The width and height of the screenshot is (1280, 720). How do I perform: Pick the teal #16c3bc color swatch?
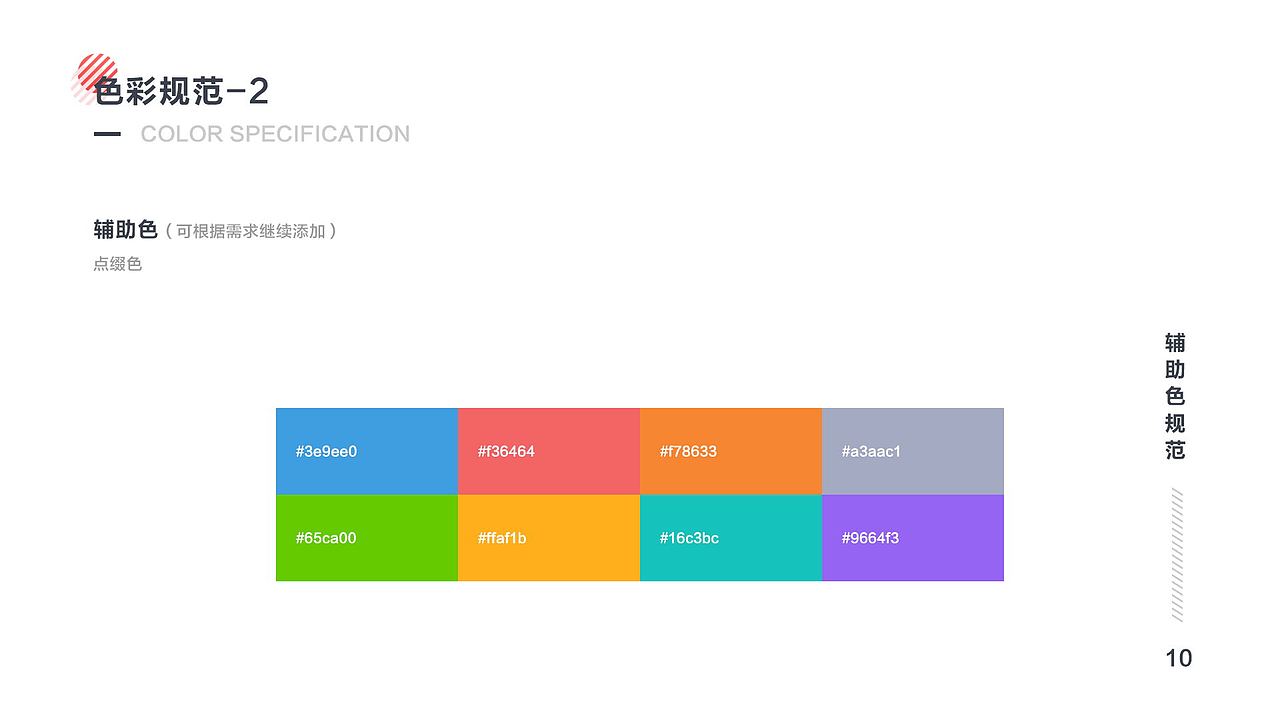coord(731,538)
